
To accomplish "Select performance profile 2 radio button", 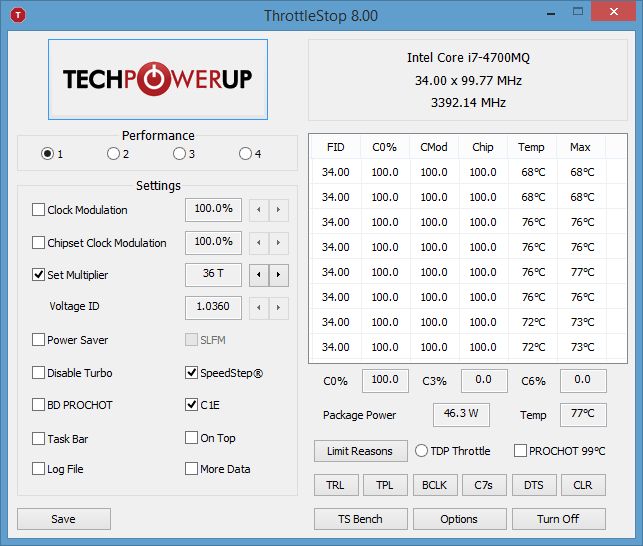I will point(113,154).
